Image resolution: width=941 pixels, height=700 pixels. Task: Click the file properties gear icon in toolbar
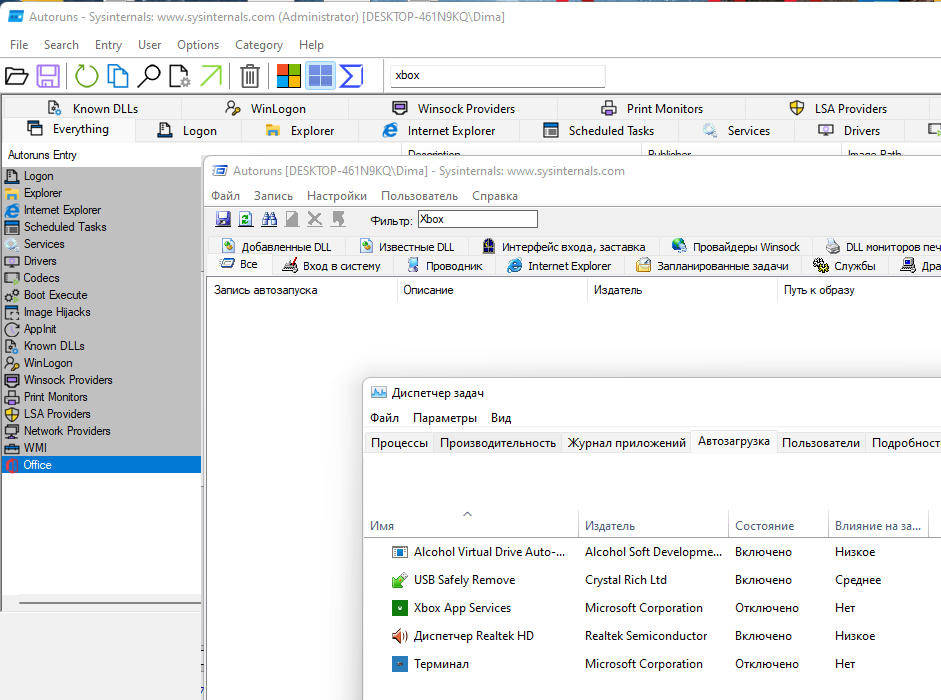[x=179, y=76]
